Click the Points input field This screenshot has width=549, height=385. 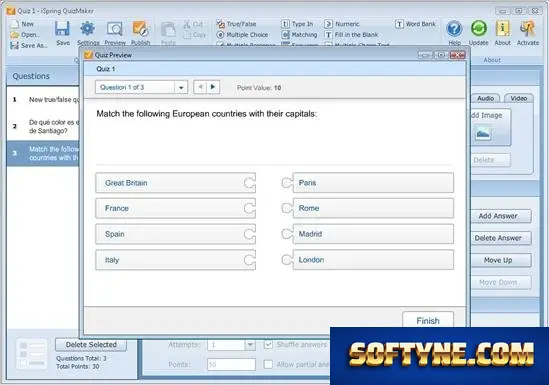click(231, 364)
